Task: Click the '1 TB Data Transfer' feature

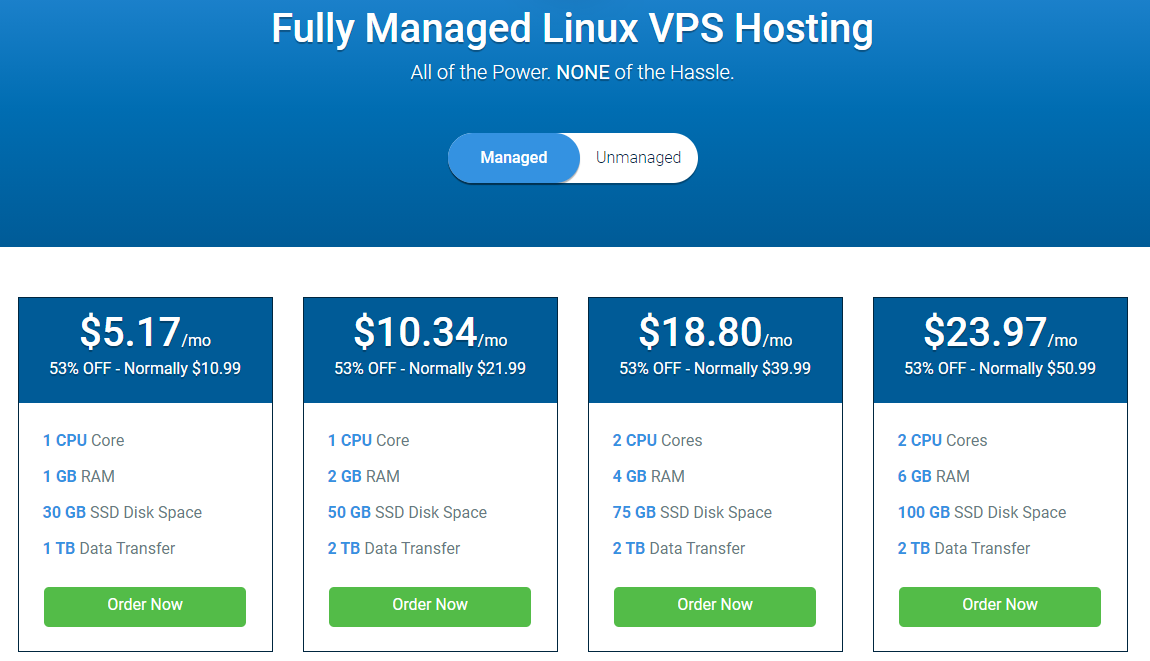Action: coord(109,548)
